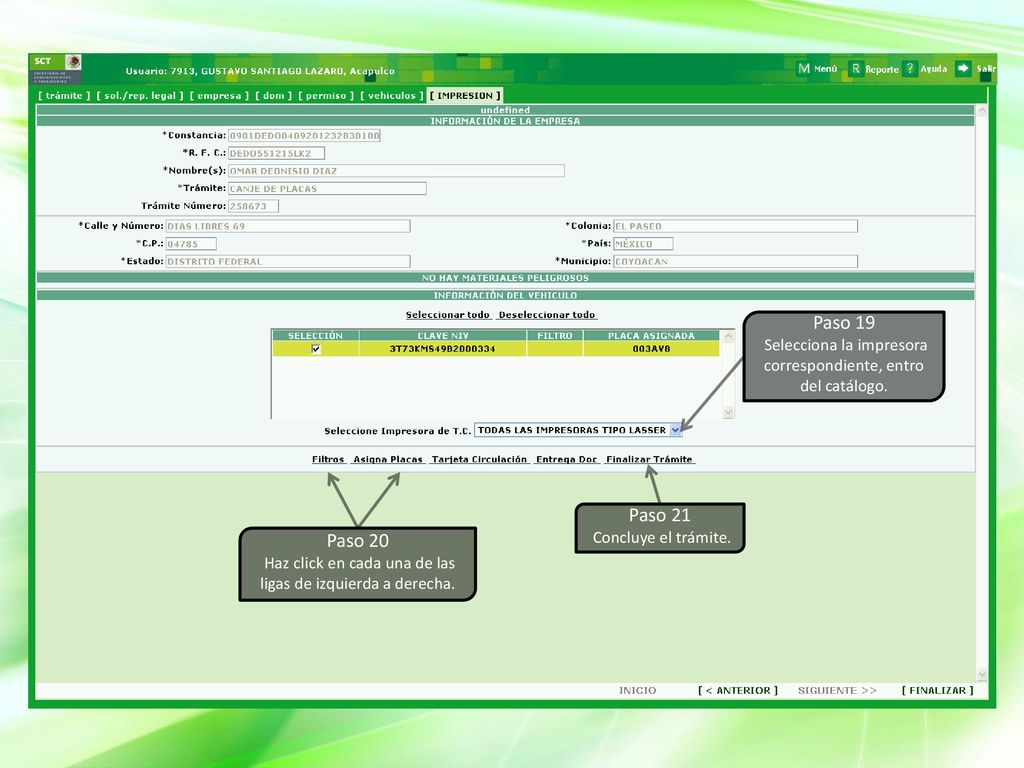
Task: Click the CLAVE NIV column header
Action: tap(443, 336)
